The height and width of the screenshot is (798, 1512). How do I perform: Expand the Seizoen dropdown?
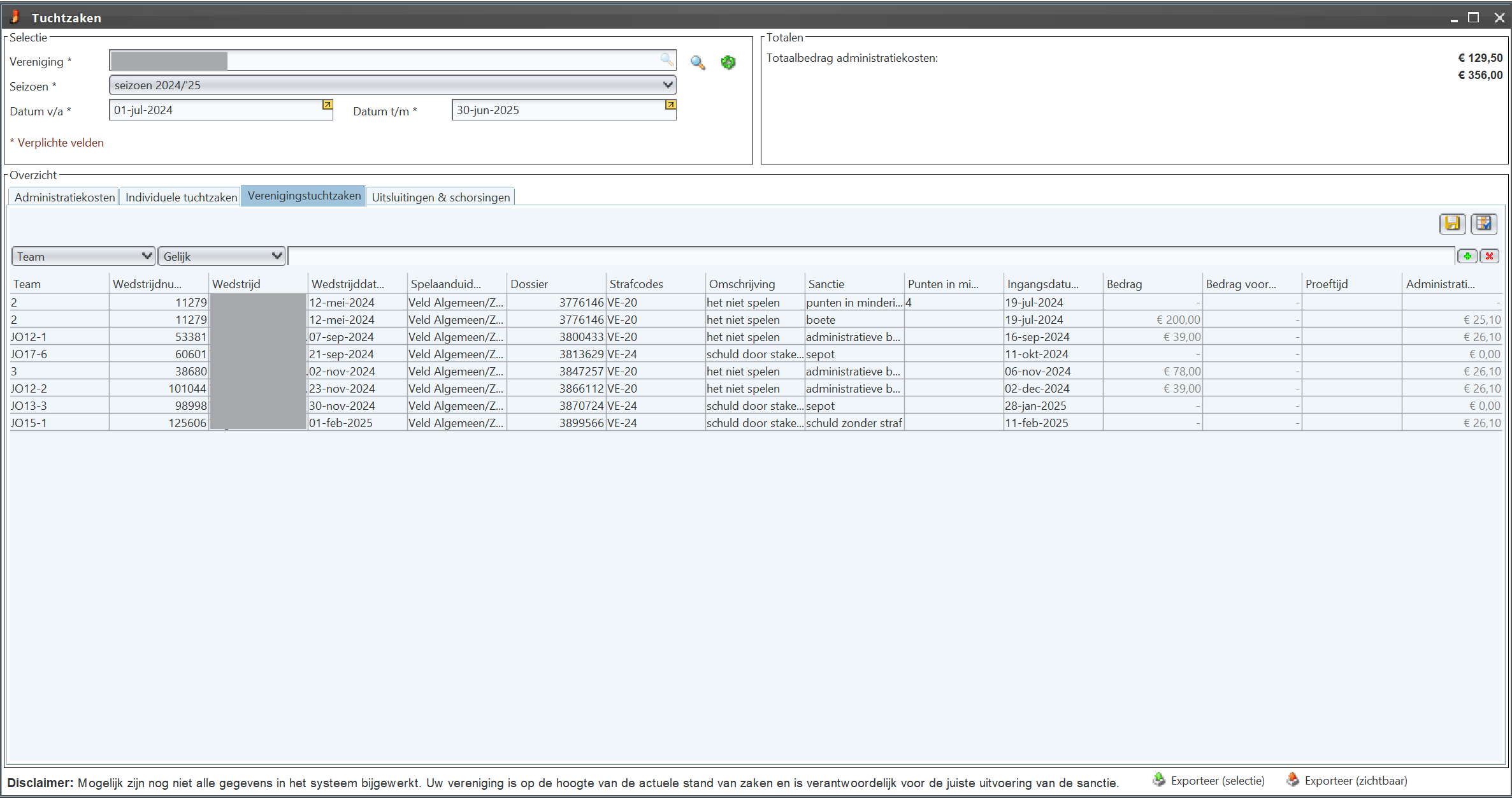667,85
